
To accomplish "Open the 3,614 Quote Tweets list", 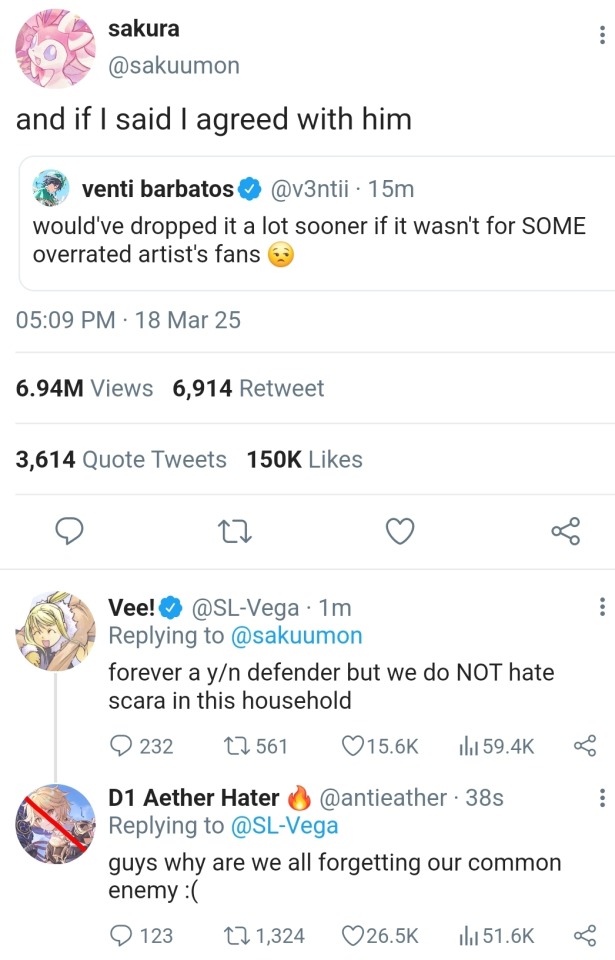I will (121, 460).
